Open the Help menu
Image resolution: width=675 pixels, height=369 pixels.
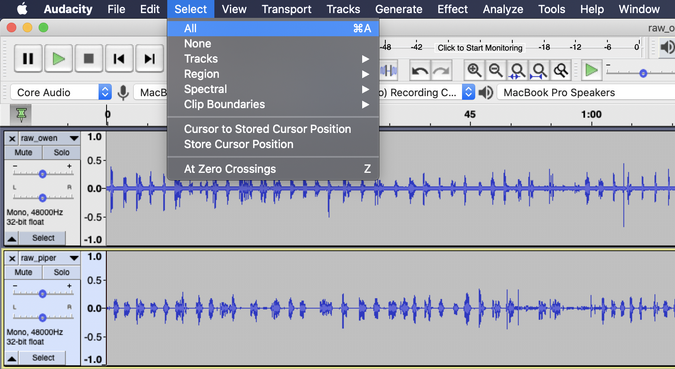pos(592,9)
